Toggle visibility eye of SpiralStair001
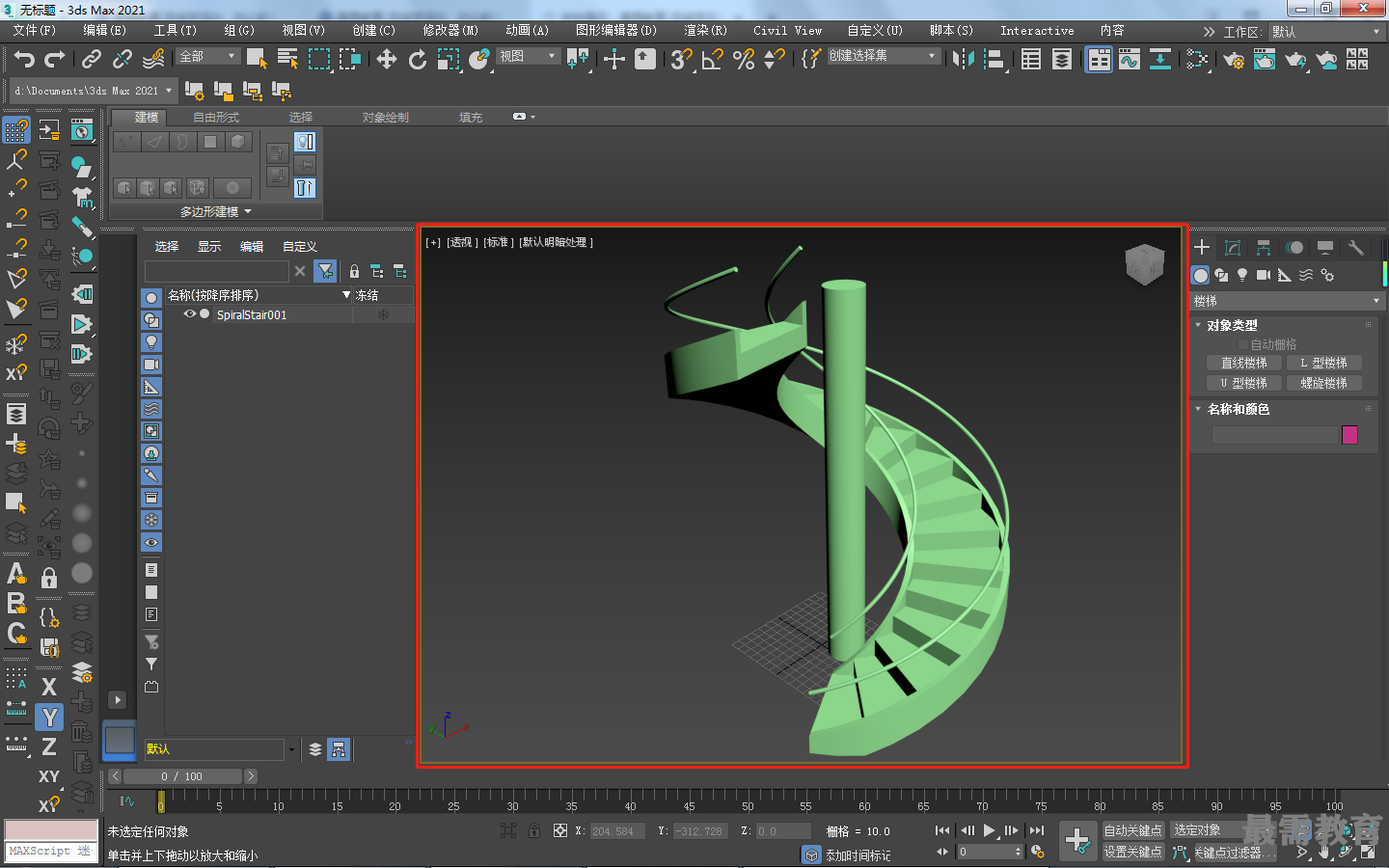 190,314
